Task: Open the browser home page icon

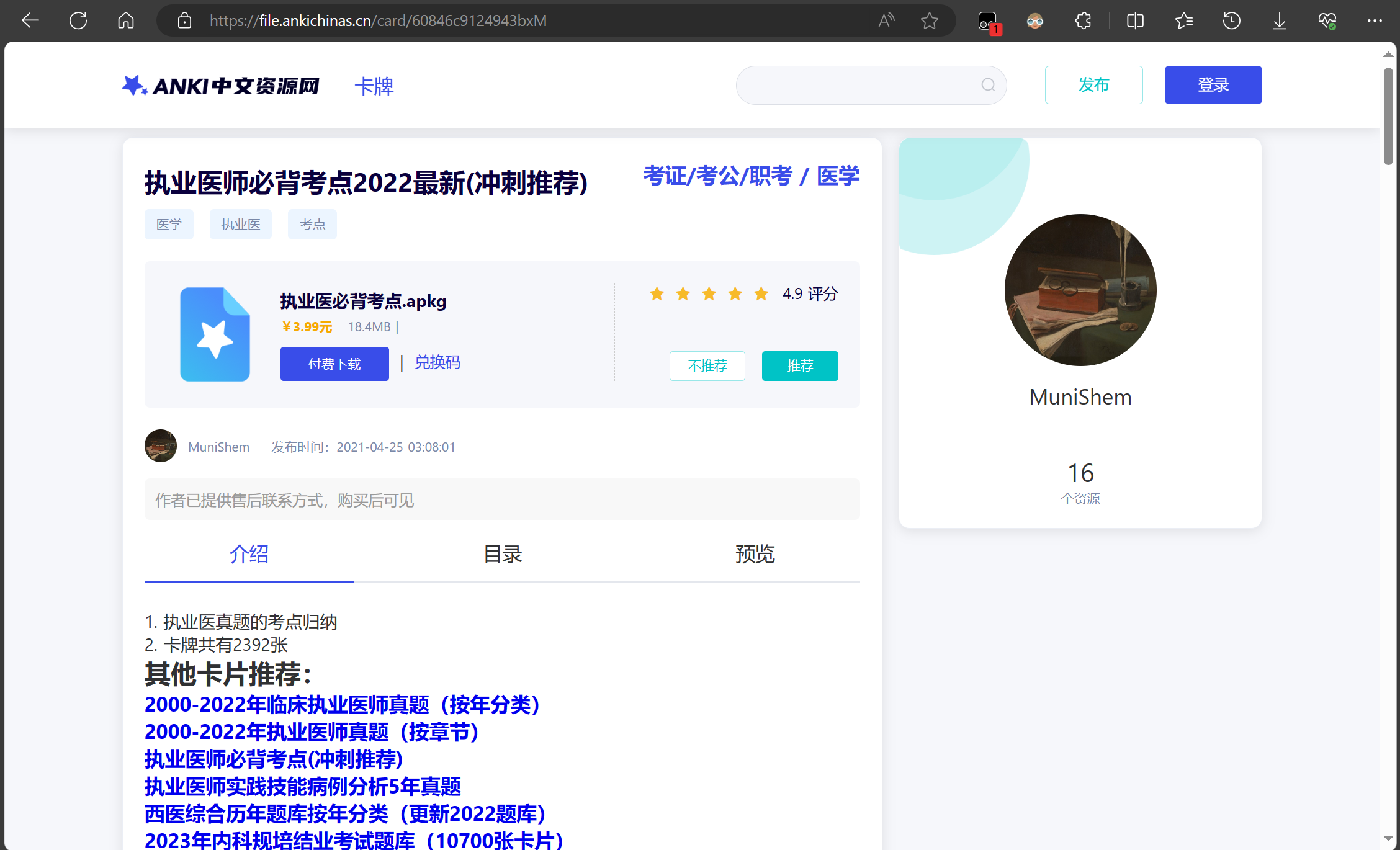Action: pyautogui.click(x=126, y=20)
